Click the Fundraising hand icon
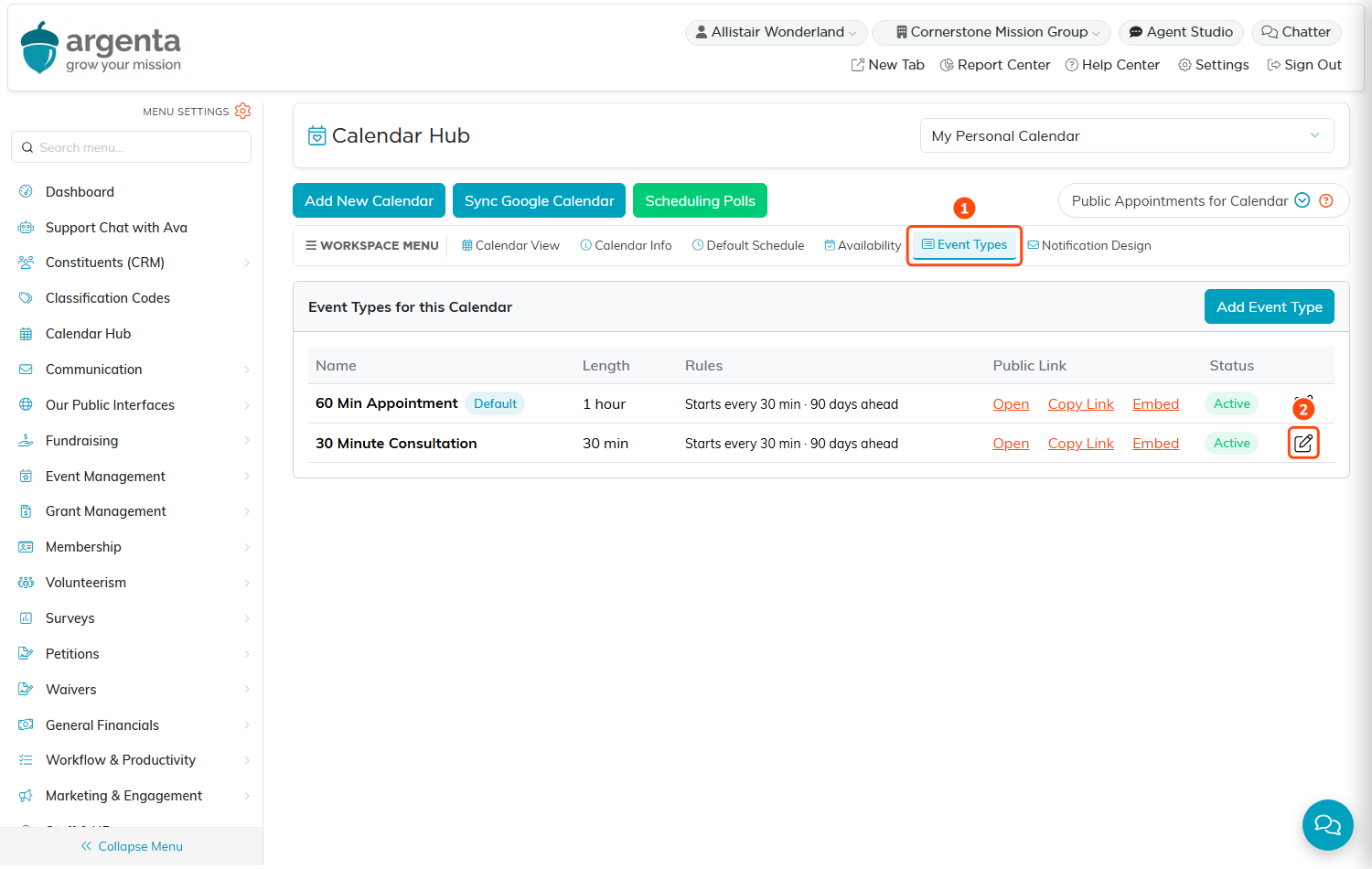1372x869 pixels. pos(26,441)
